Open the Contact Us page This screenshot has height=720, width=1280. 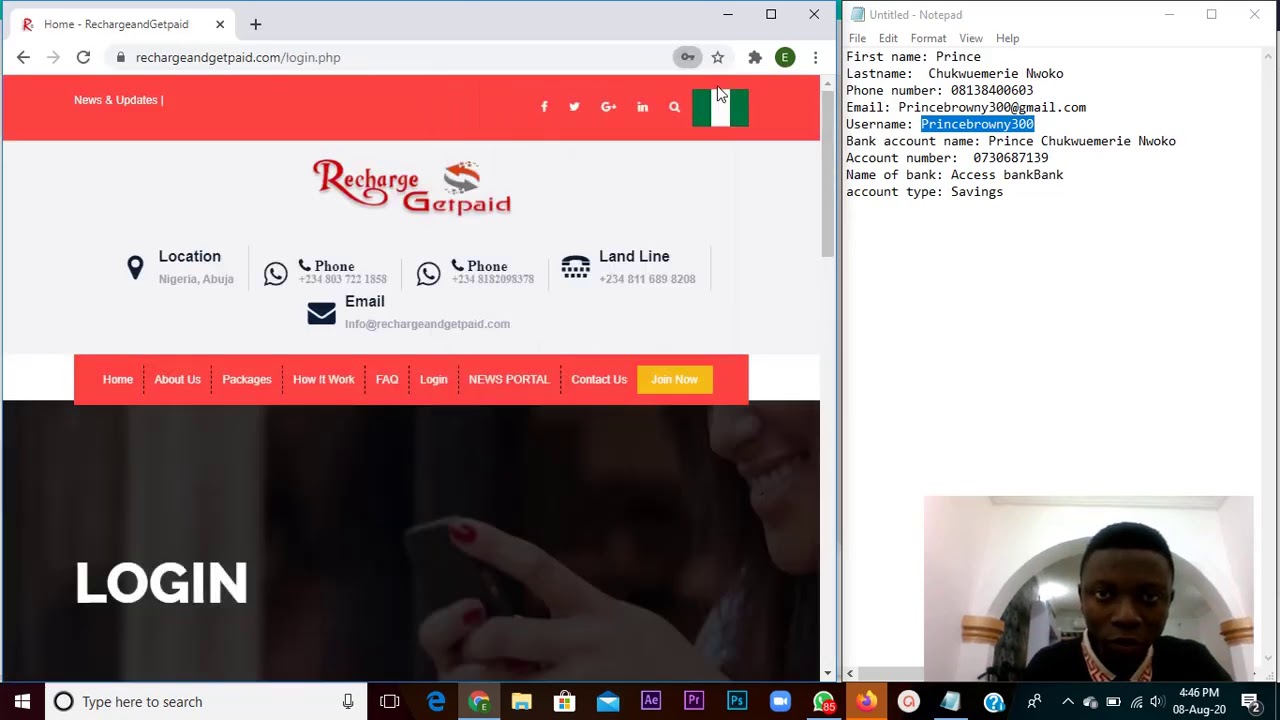pos(599,379)
